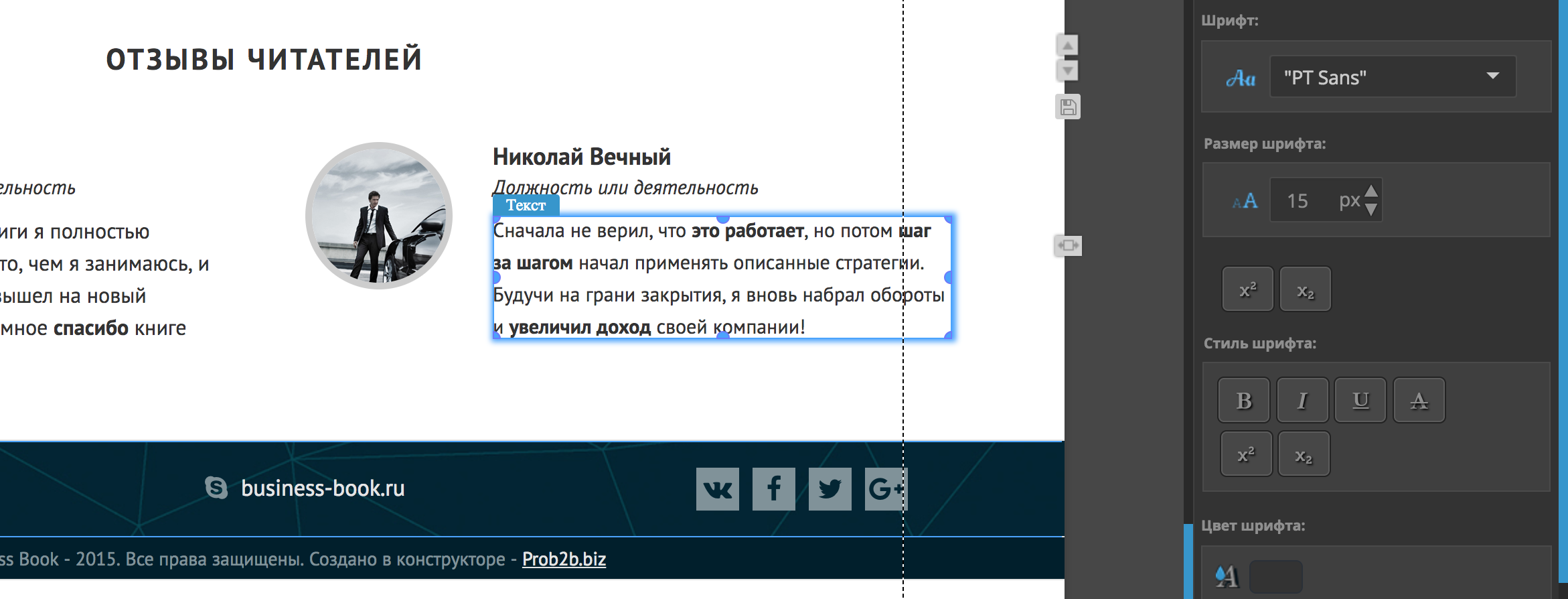Increase font size with up stepper arrow
Image resolution: width=1568 pixels, height=599 pixels.
(1371, 192)
